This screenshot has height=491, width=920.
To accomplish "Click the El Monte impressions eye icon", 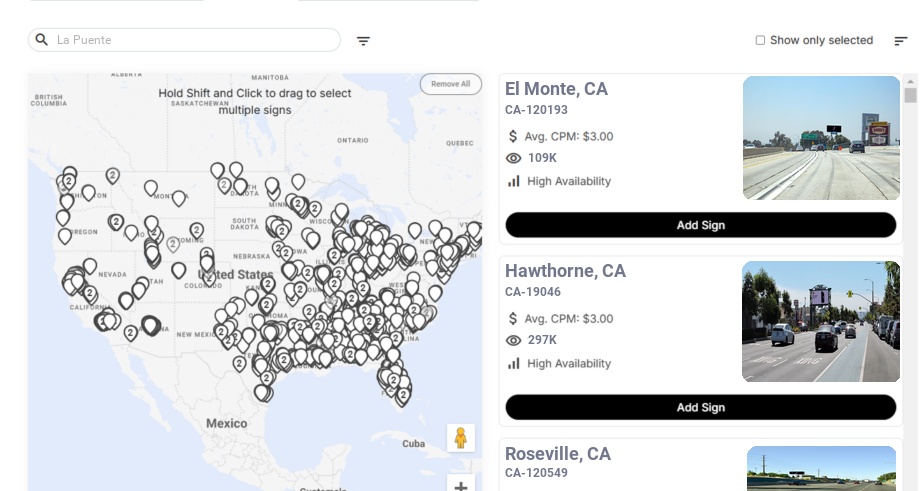I will pos(514,158).
